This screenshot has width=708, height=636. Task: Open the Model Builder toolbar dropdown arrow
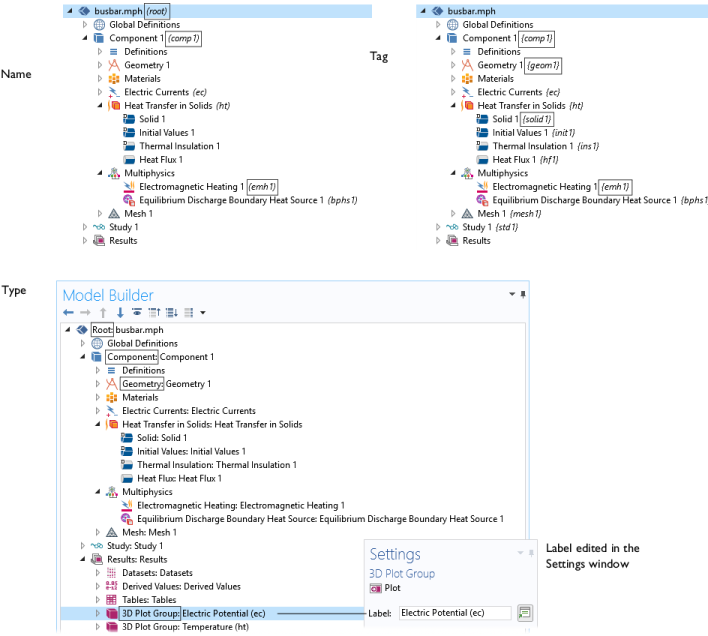pos(203,312)
